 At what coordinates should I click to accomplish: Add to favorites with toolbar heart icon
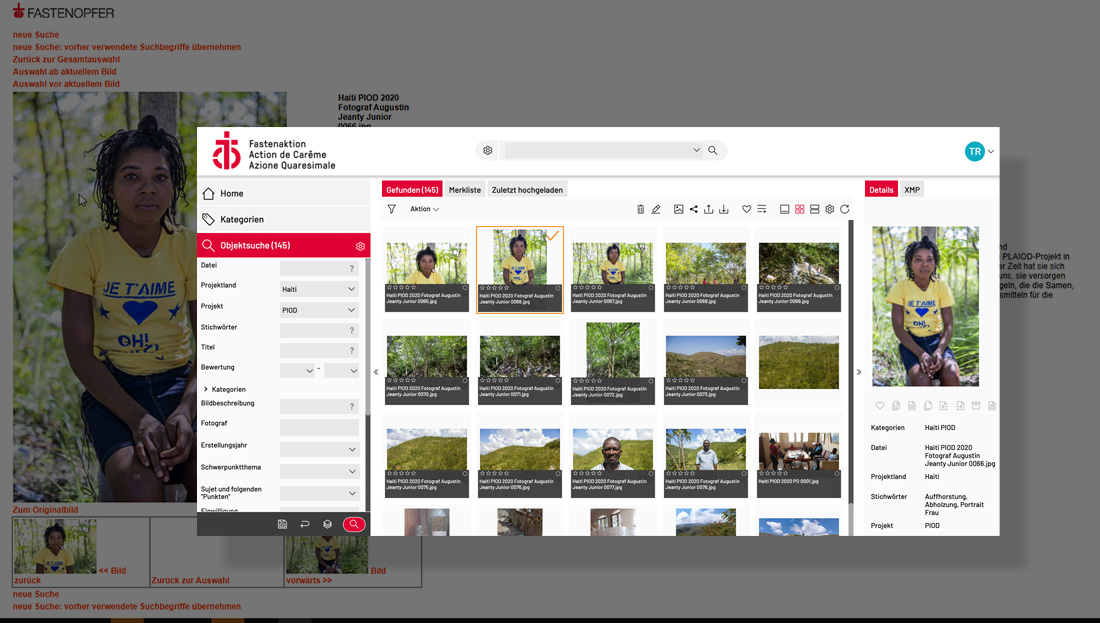click(746, 210)
